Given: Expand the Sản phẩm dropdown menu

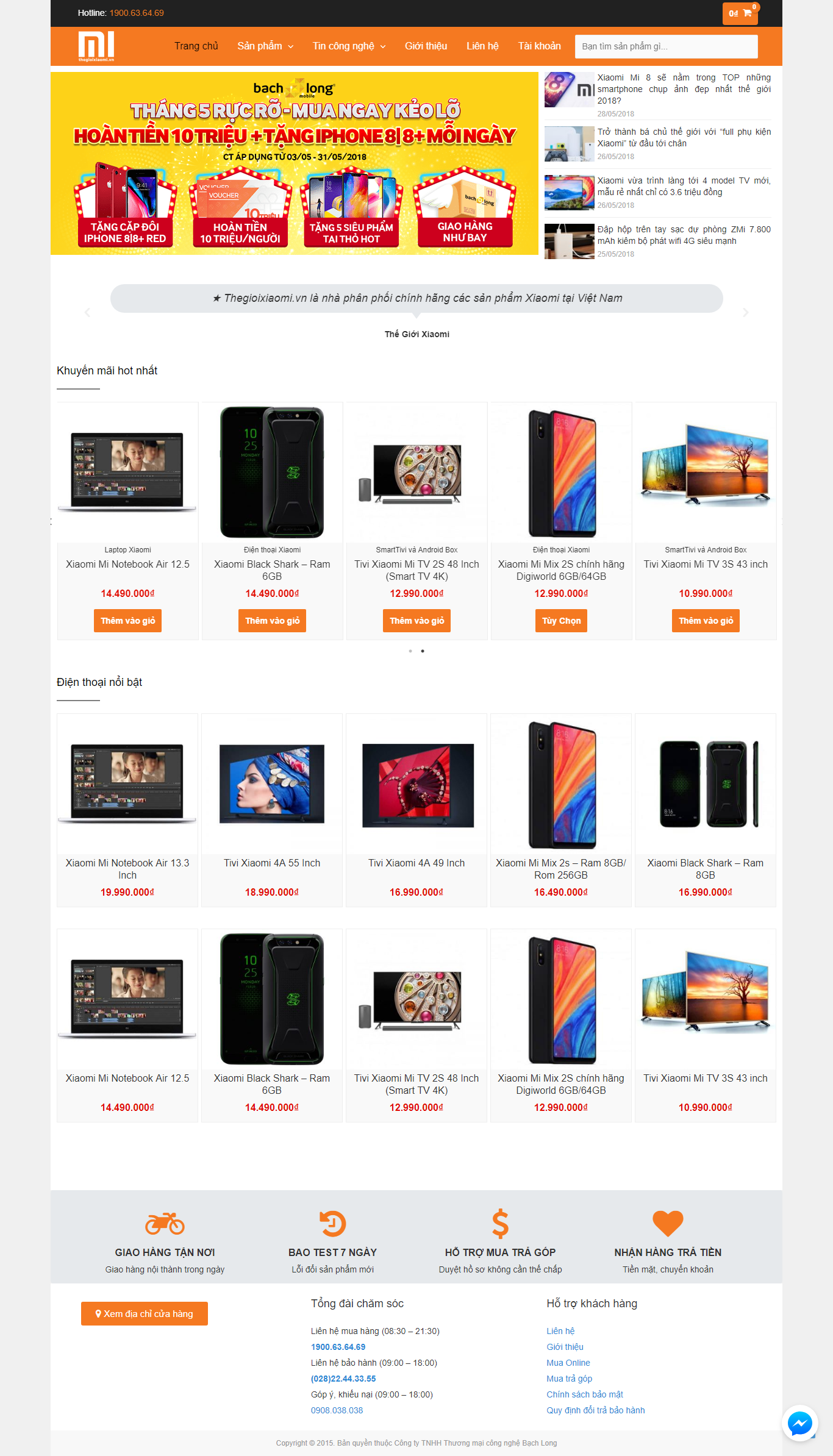Looking at the screenshot, I should click(x=265, y=46).
